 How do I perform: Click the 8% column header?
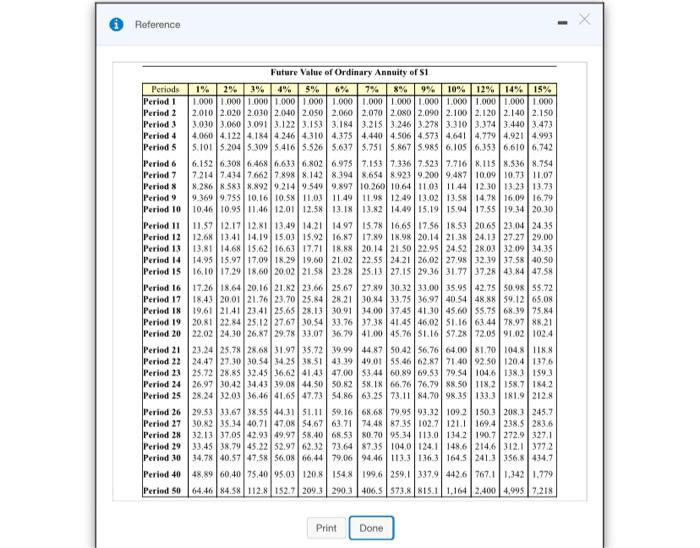400,89
